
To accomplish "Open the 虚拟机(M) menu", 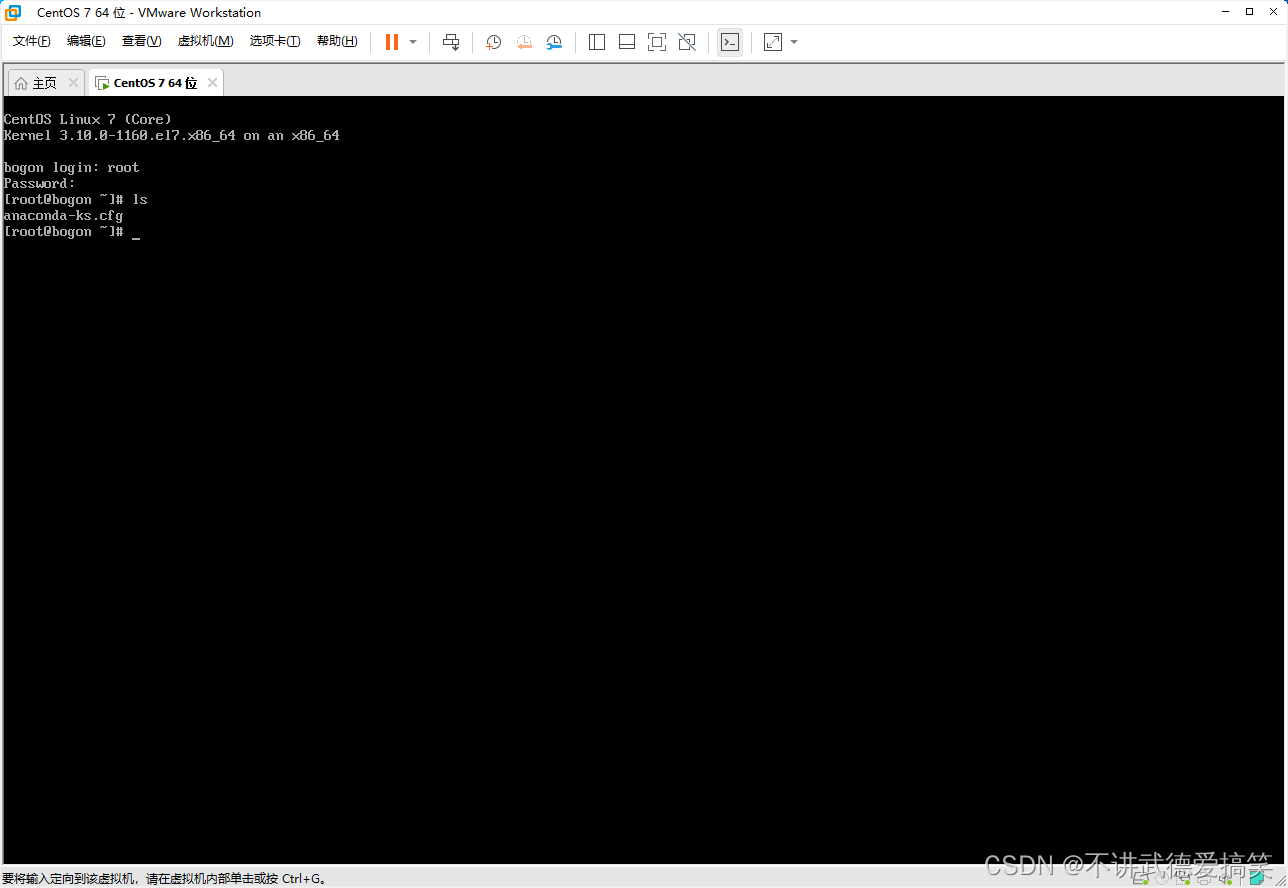I will point(205,41).
